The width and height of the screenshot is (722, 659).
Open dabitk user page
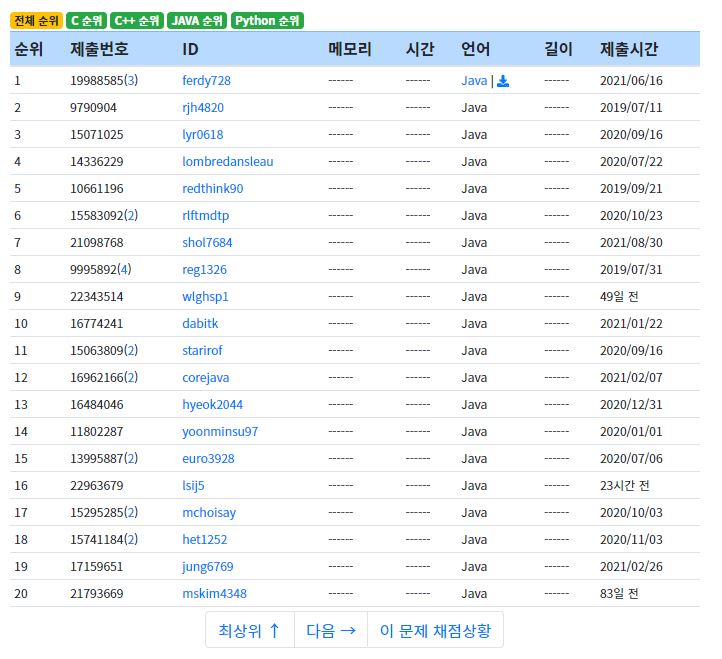(x=200, y=324)
